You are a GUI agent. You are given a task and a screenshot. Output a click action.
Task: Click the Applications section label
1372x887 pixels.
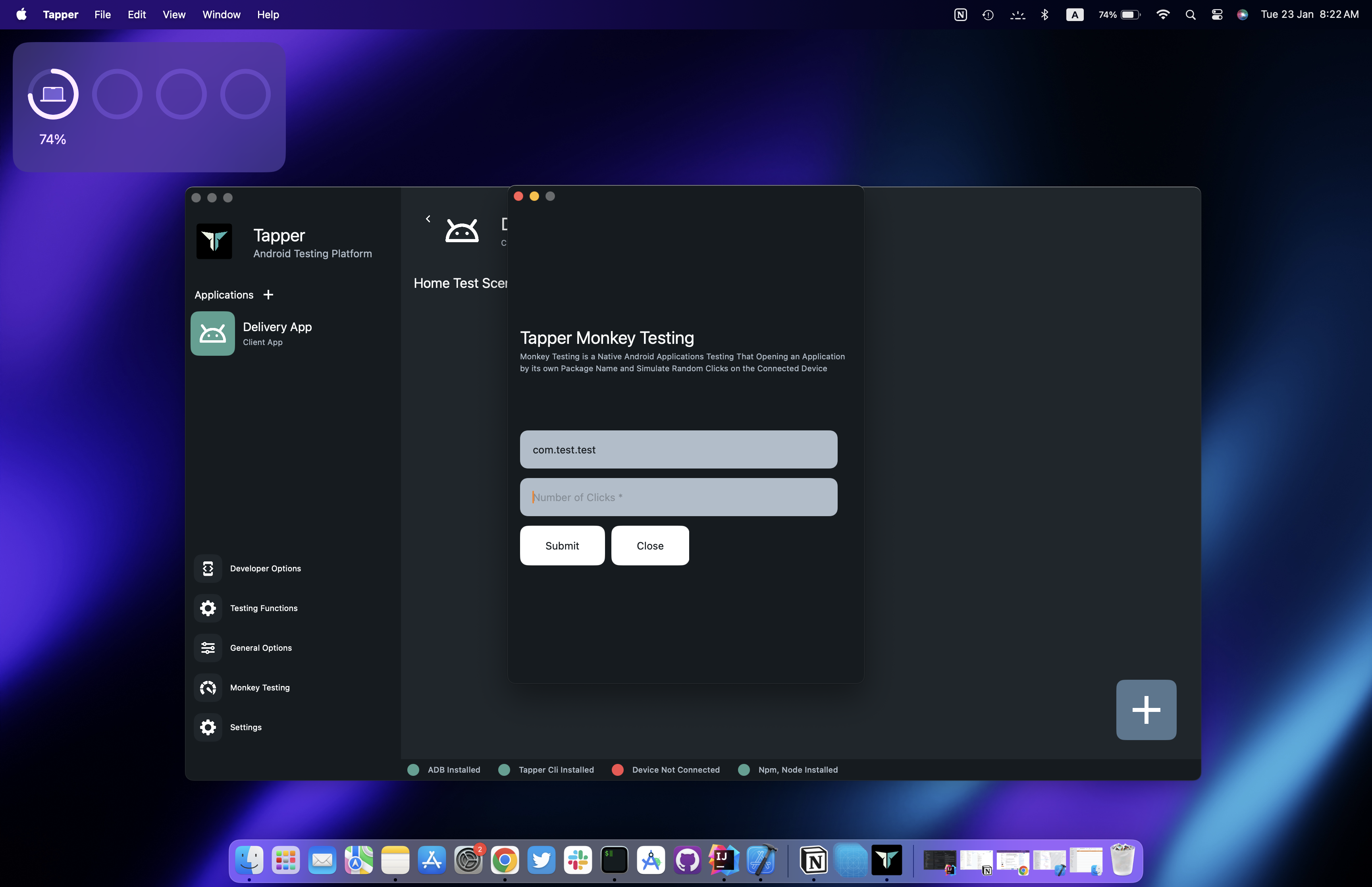coord(224,295)
